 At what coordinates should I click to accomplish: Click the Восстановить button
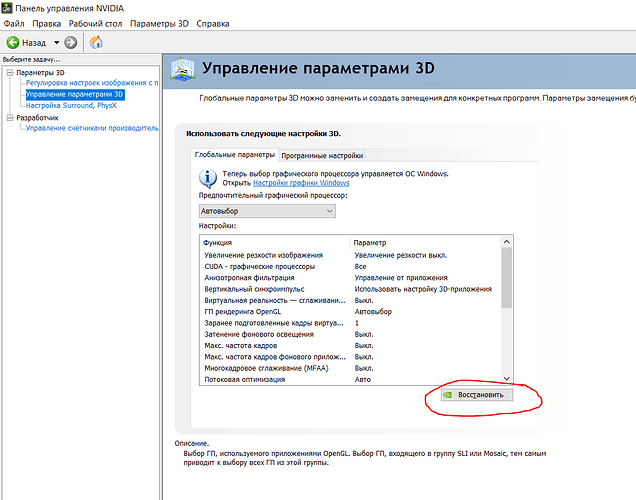477,395
